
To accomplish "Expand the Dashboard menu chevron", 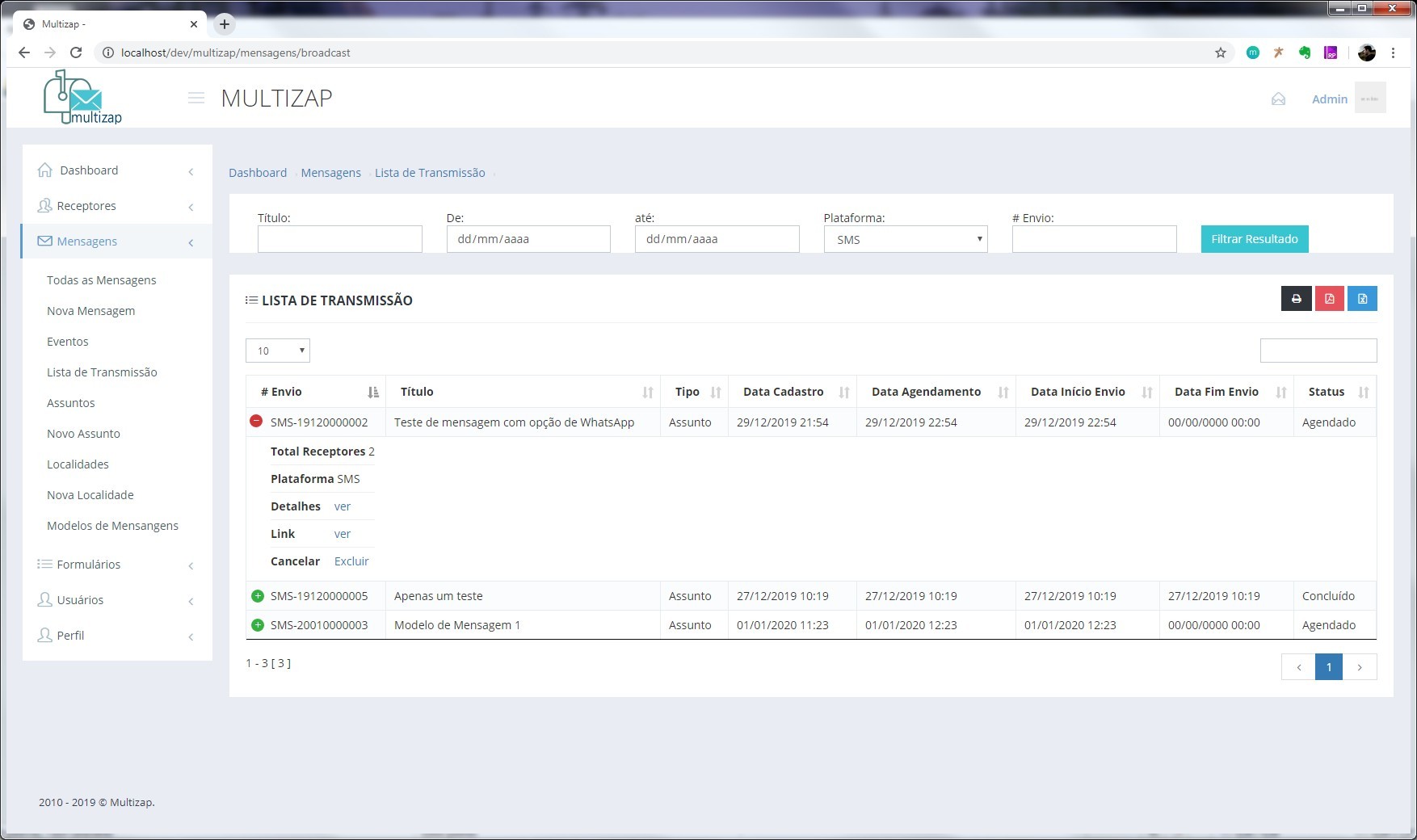I will (x=191, y=171).
